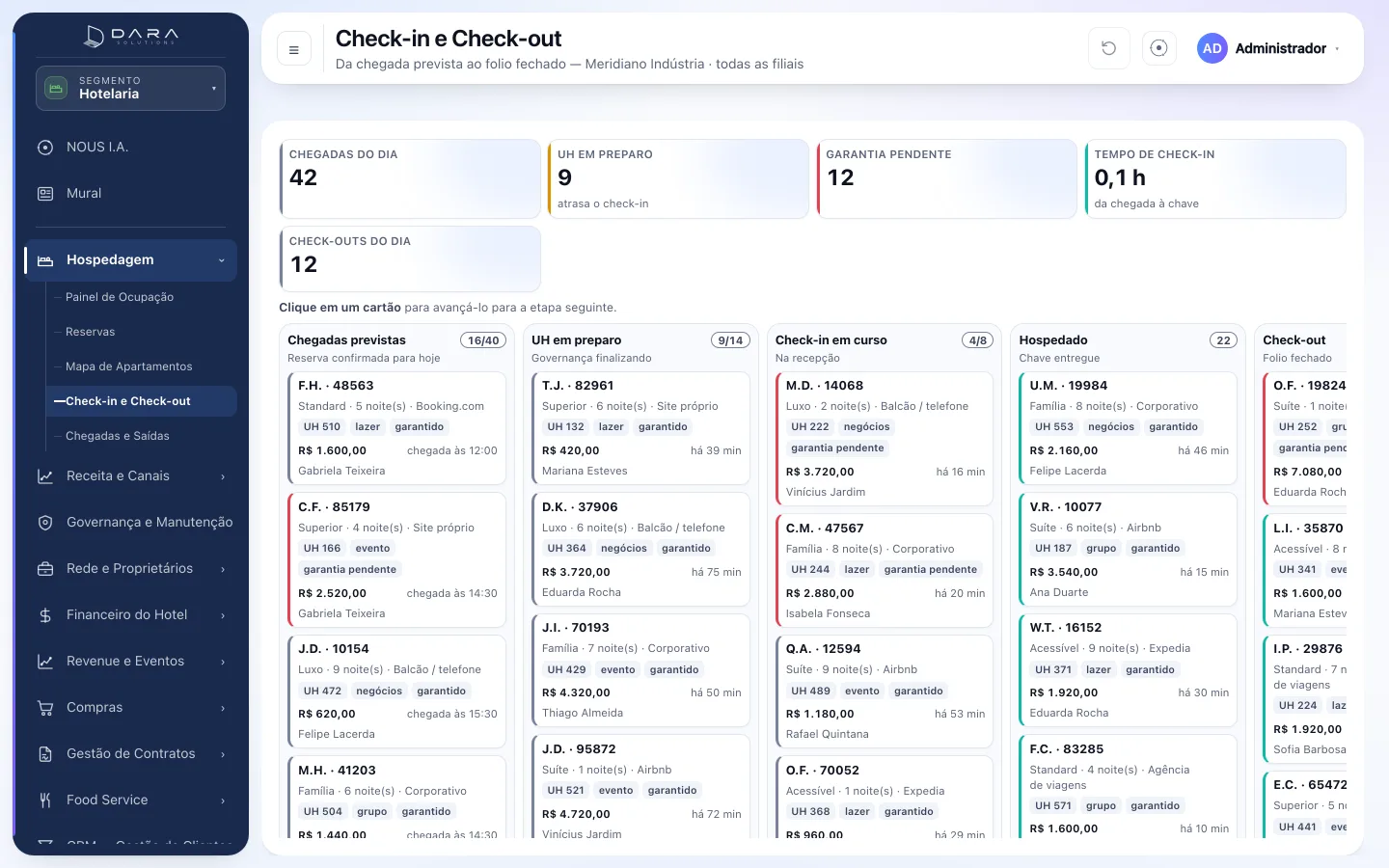The image size is (1389, 868).
Task: Select the Check-in e Check-out submenu item
Action: pyautogui.click(x=141, y=401)
